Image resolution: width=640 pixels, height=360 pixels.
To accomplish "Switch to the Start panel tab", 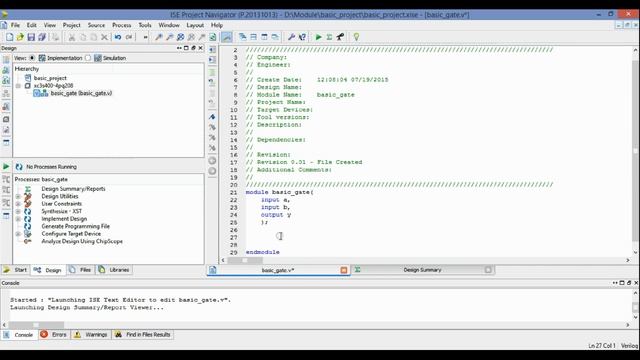I will point(15,270).
